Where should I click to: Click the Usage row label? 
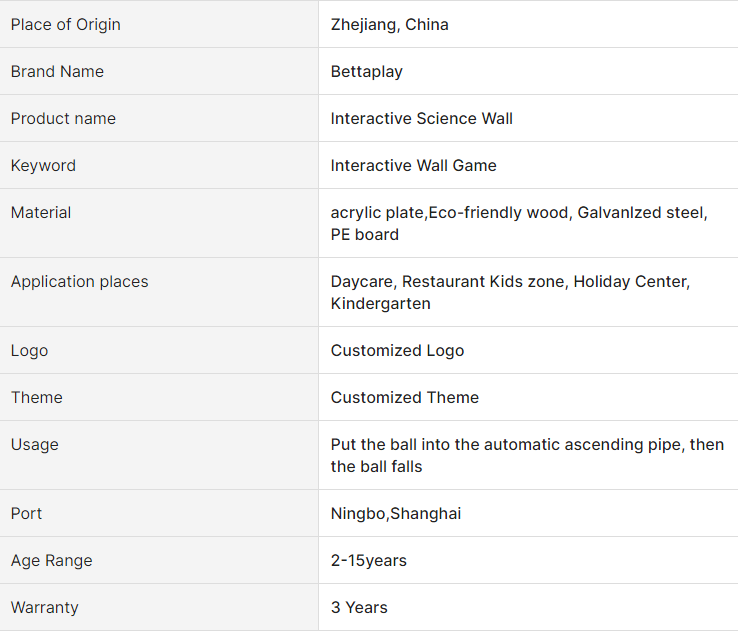34,445
